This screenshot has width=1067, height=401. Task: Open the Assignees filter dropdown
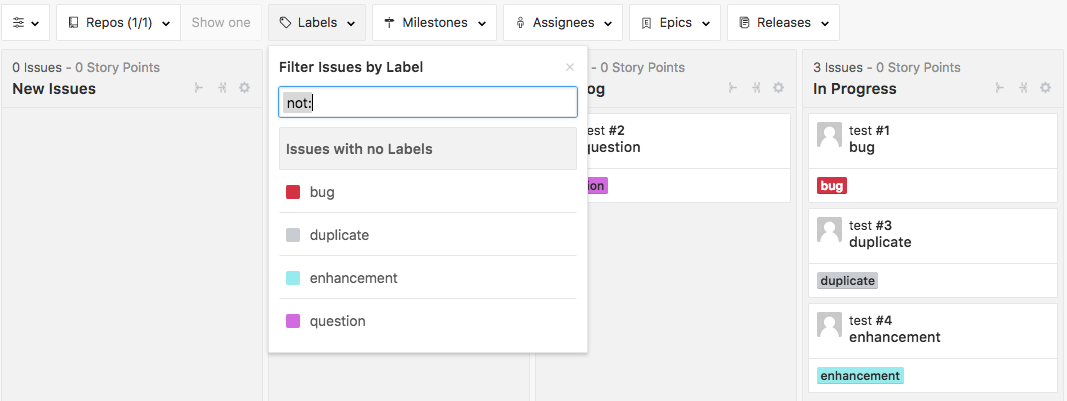click(562, 22)
